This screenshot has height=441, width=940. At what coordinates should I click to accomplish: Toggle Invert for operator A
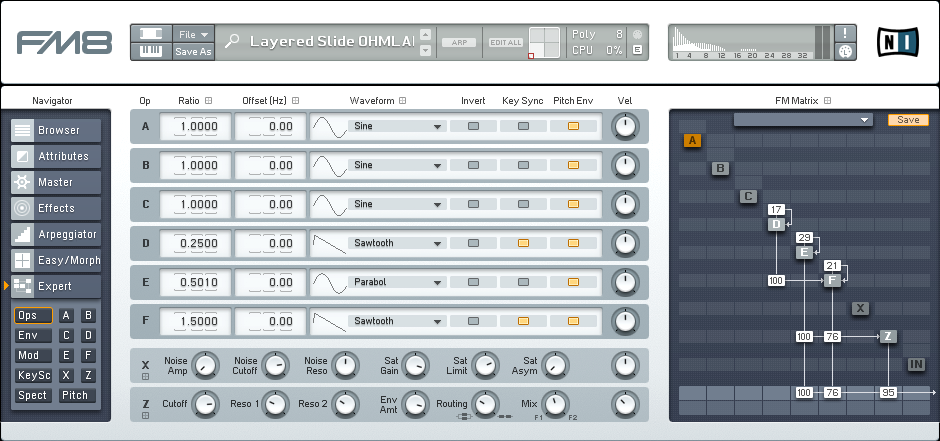473,126
